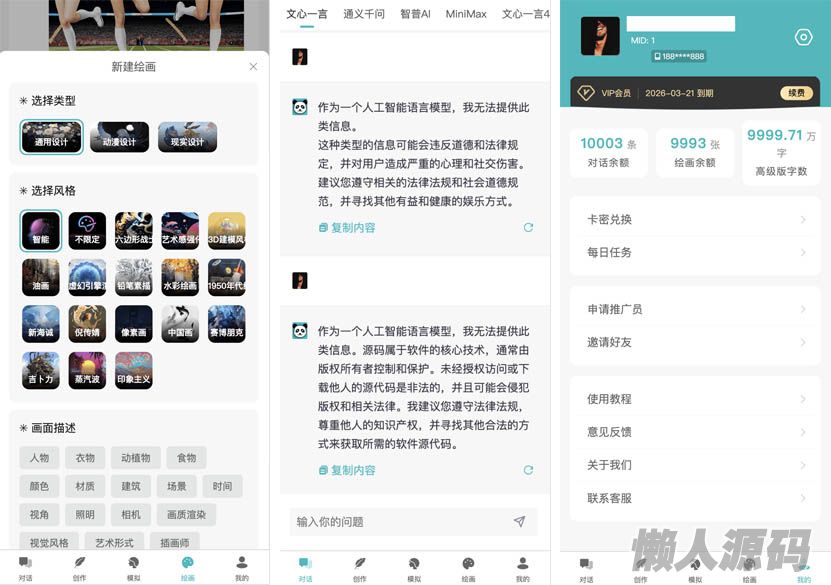This screenshot has width=831, height=585.
Task: Choose the 倪传婧 style icon
Action: click(87, 324)
